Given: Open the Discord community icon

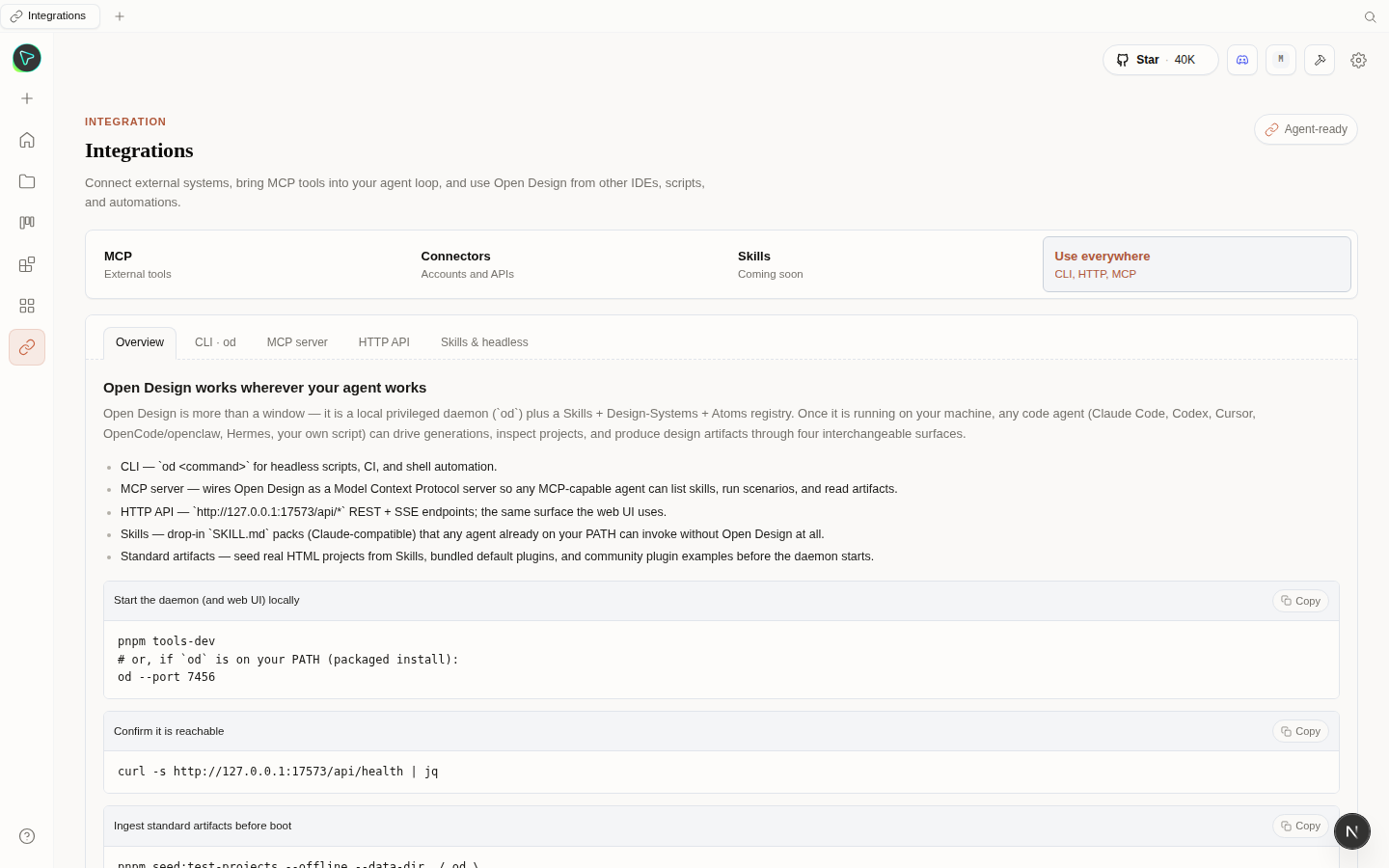Looking at the screenshot, I should pos(1242,60).
